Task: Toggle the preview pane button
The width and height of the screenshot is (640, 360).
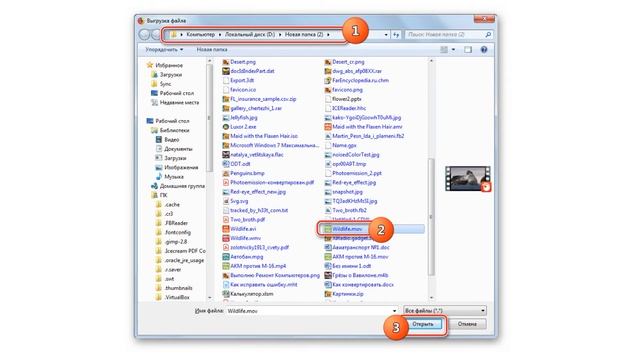Action: [468, 49]
